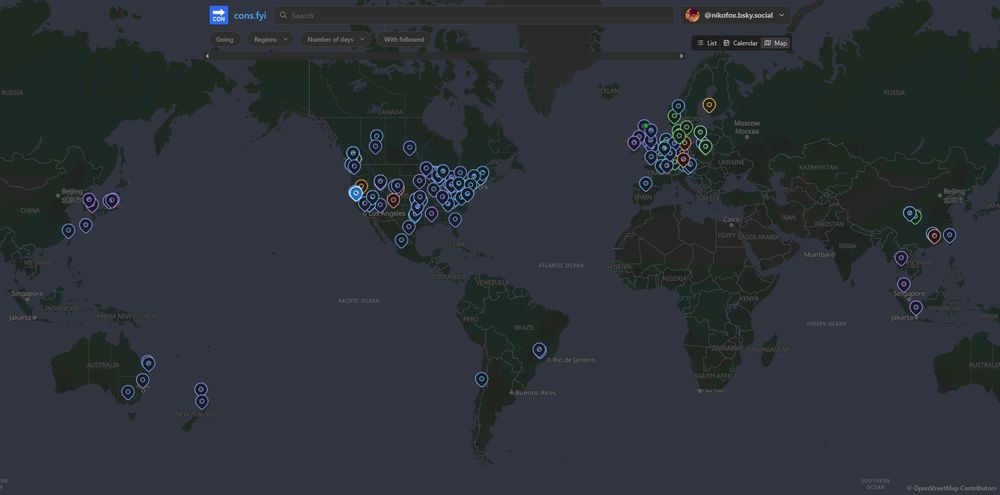Select the pin in Spain
The width and height of the screenshot is (1000, 495).
pyautogui.click(x=645, y=184)
